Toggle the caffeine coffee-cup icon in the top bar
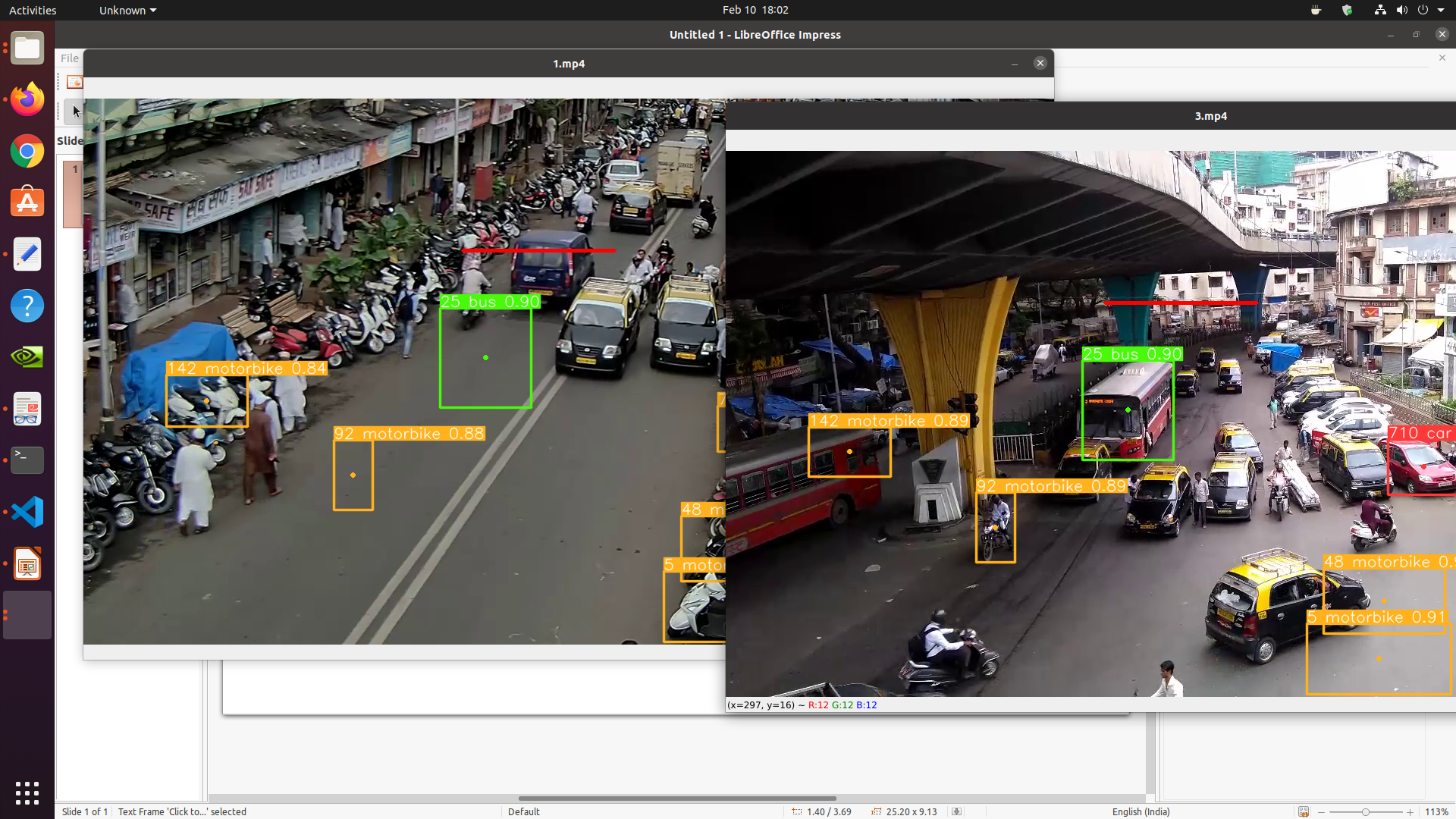1456x819 pixels. pyautogui.click(x=1315, y=10)
